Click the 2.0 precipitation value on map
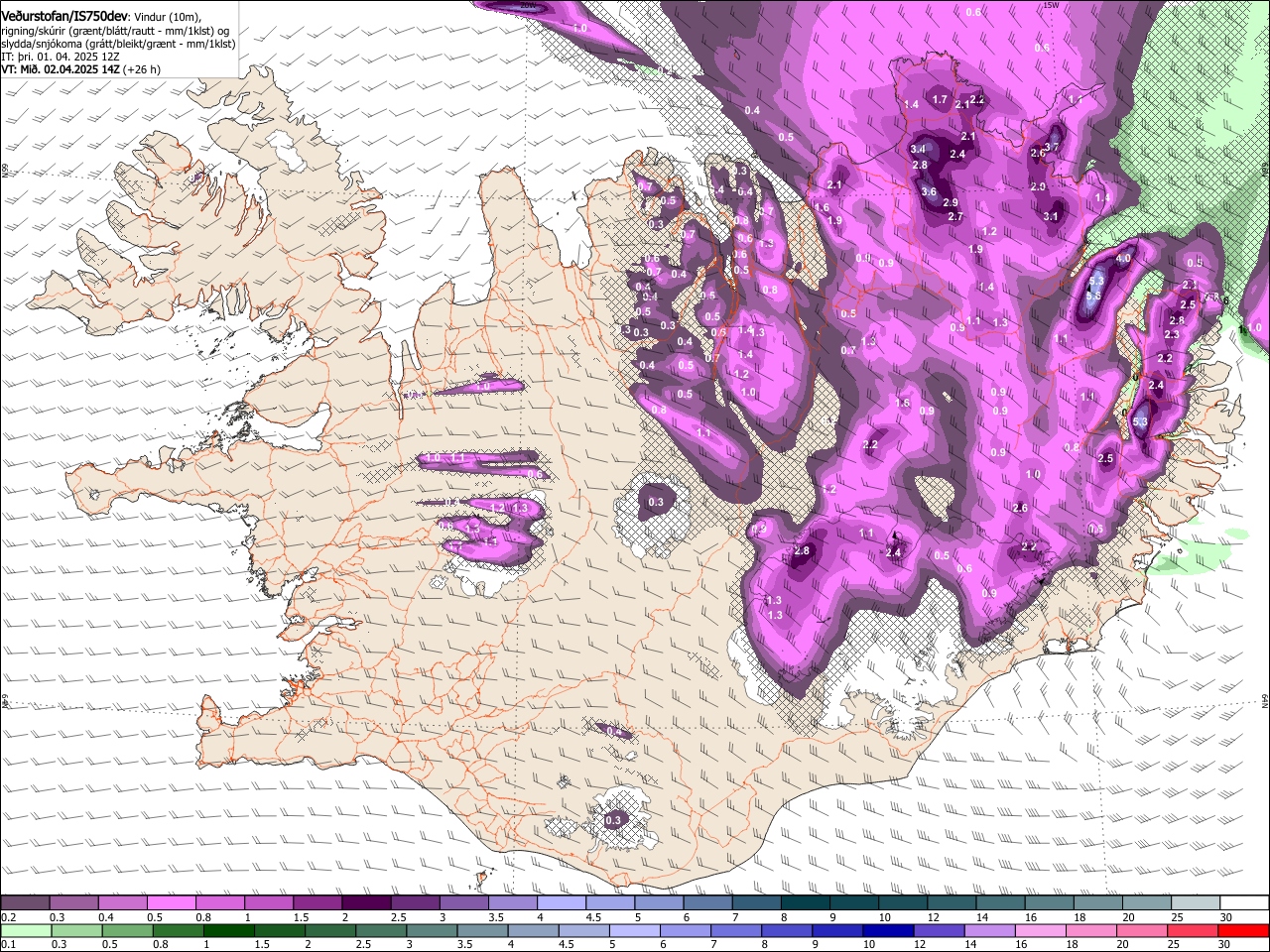 pos(1038,187)
